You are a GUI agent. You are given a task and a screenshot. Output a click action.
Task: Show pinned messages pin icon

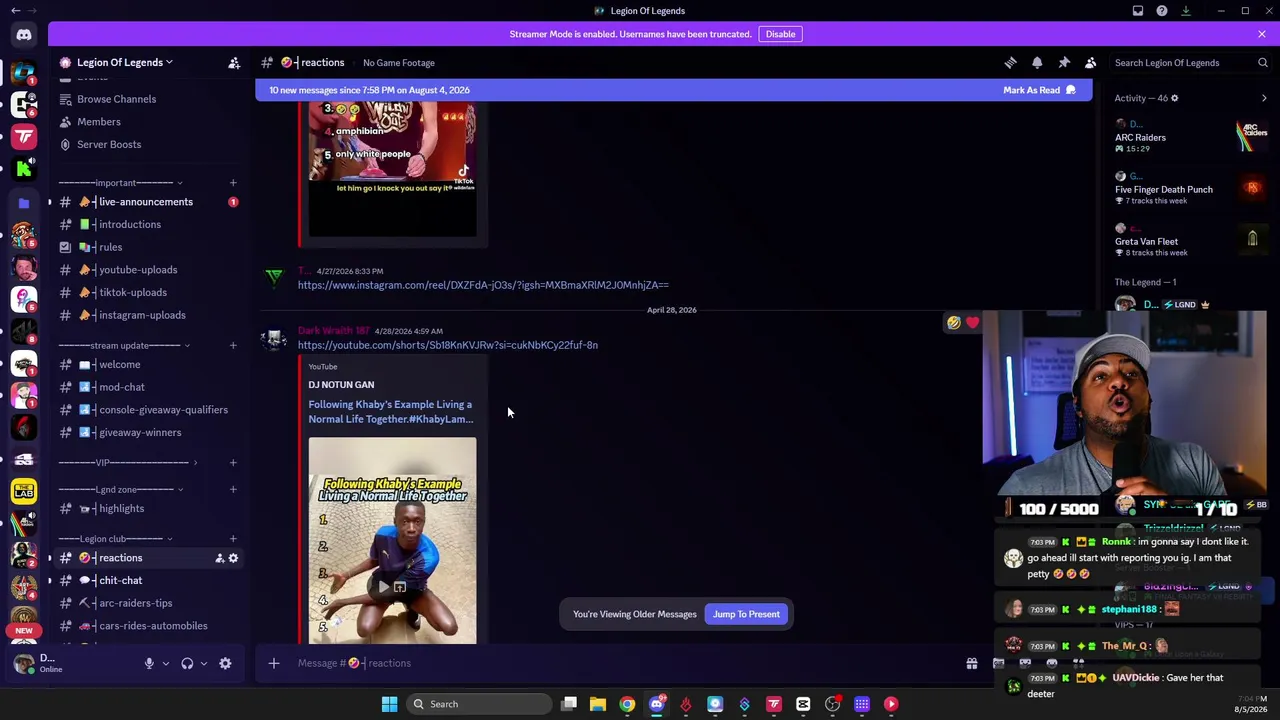pos(1064,62)
